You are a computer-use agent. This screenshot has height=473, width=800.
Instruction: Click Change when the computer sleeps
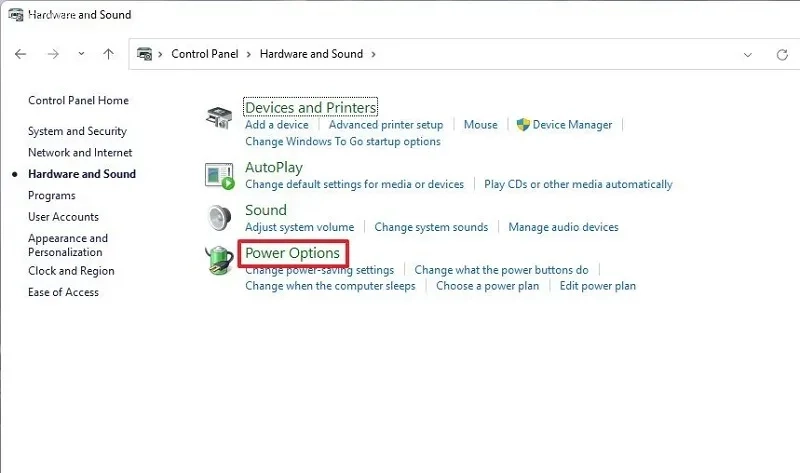point(330,286)
